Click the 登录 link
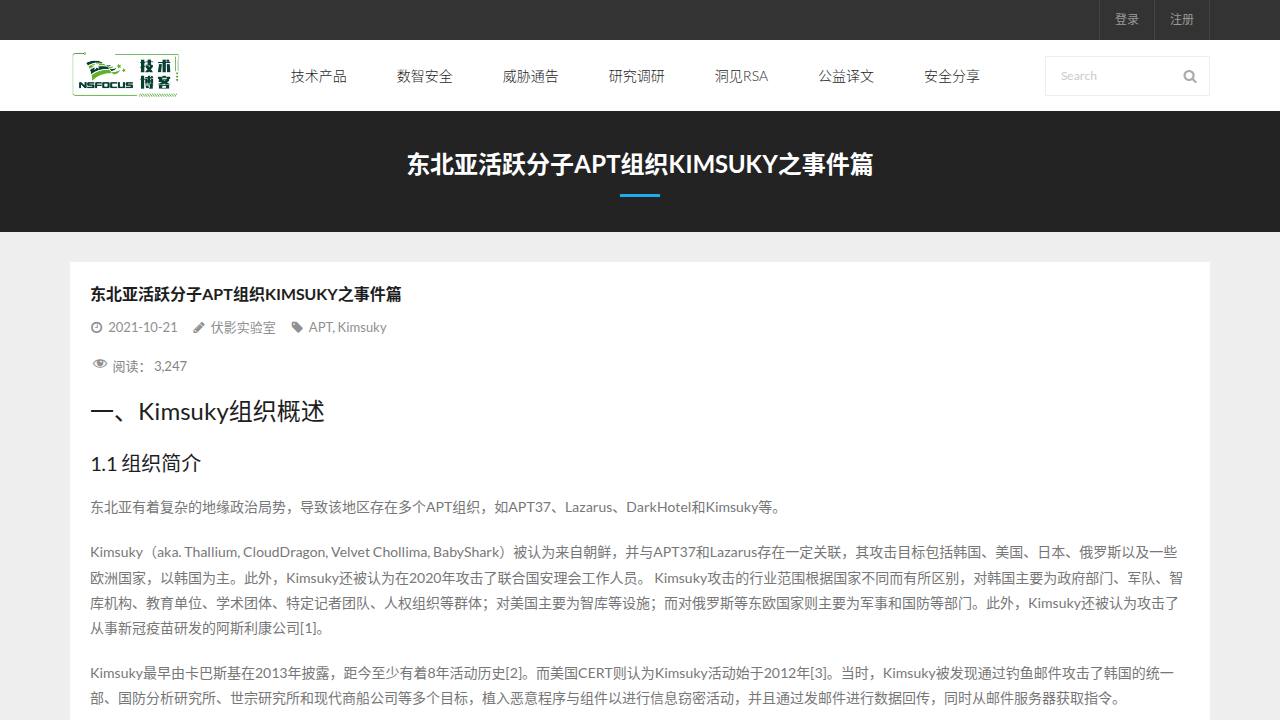 (x=1127, y=19)
